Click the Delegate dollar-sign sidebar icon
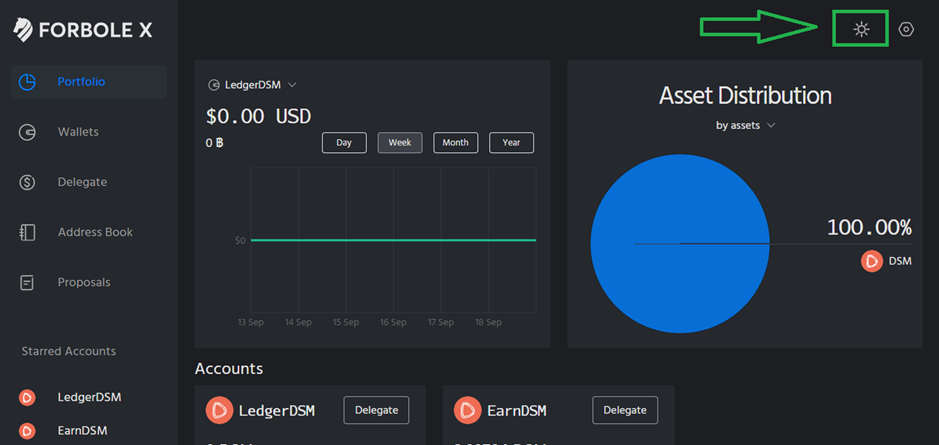This screenshot has height=445, width=939. coord(27,182)
